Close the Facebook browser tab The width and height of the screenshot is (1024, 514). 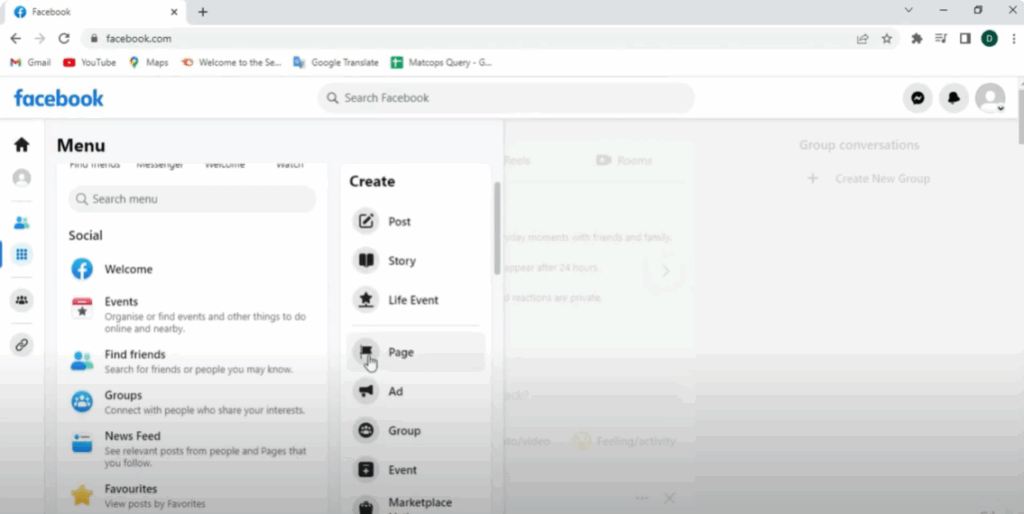pos(174,12)
